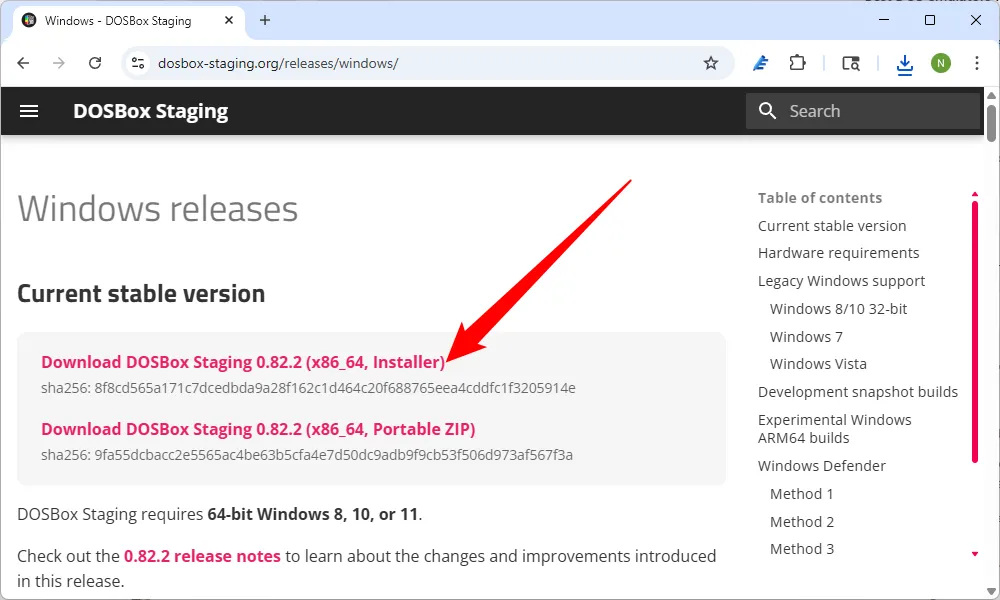
Task: View site information icon in address bar
Action: [138, 63]
